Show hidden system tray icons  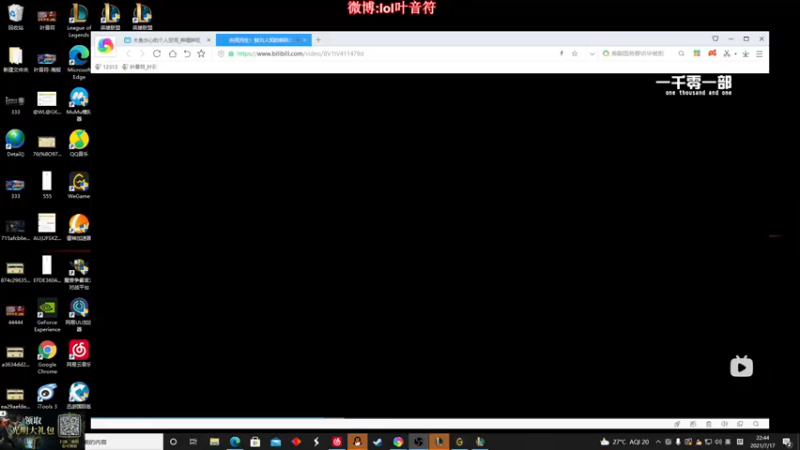[658, 442]
